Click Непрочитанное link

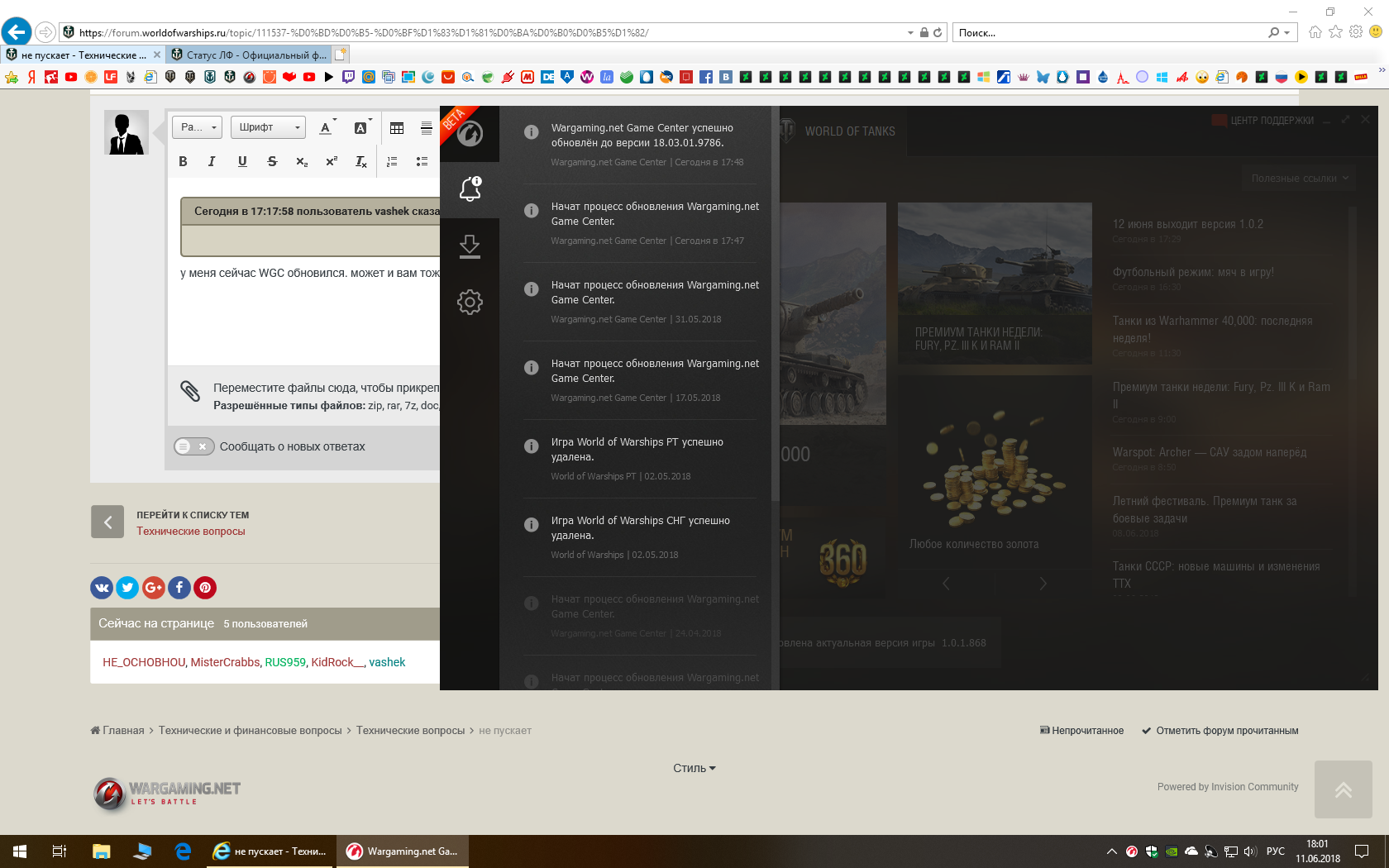[x=1081, y=731]
